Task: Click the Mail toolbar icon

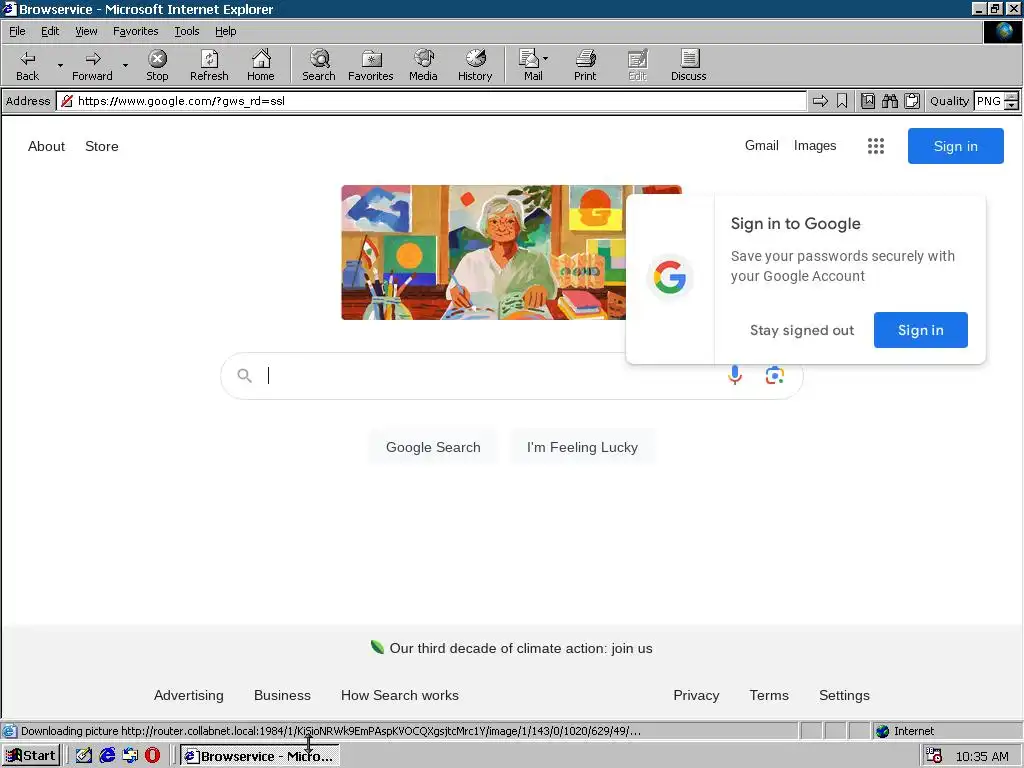Action: click(530, 65)
